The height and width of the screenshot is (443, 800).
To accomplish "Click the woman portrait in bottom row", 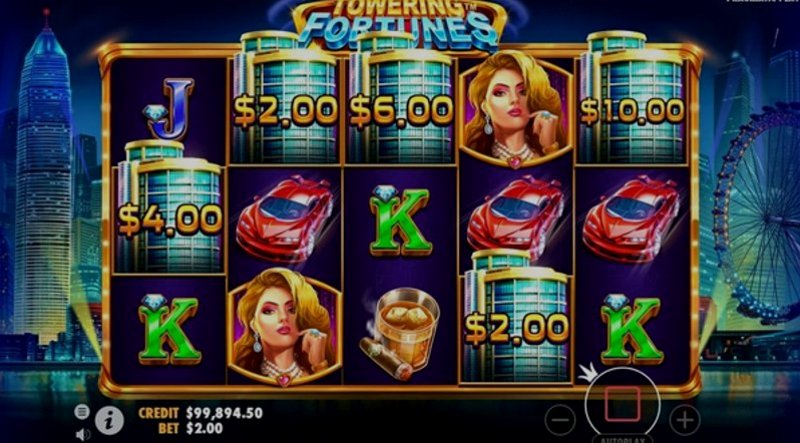I will point(285,327).
